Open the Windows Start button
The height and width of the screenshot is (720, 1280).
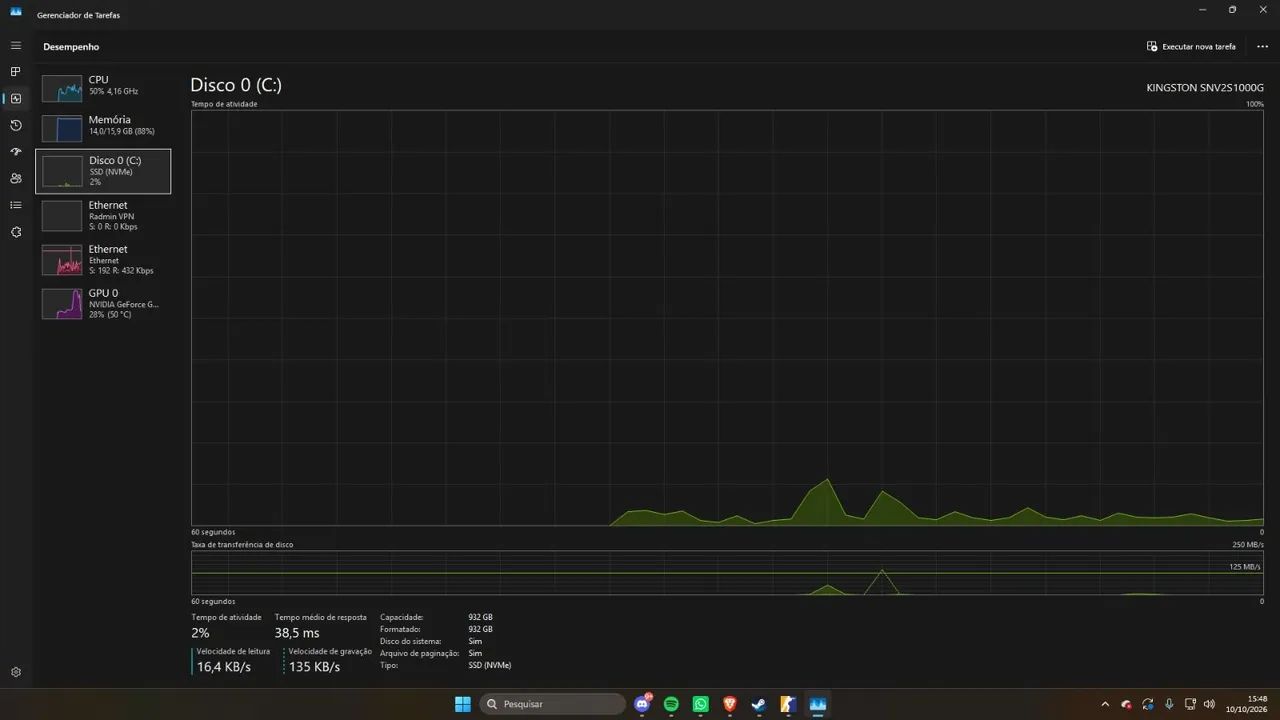coord(463,704)
